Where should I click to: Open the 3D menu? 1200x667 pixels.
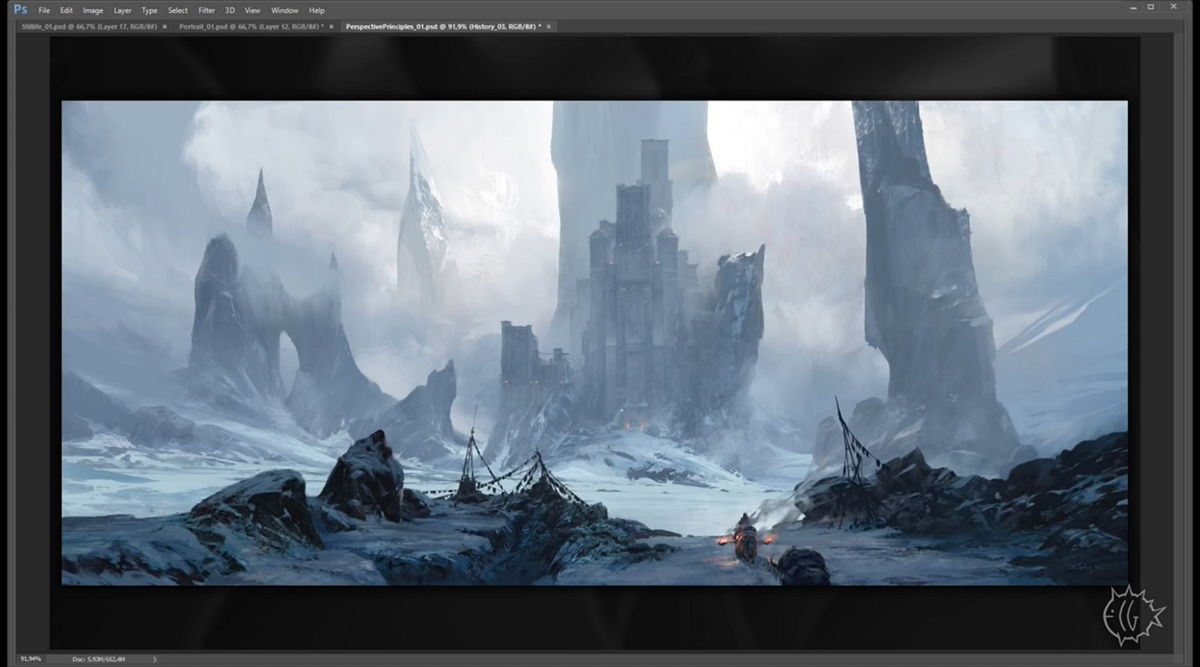(230, 10)
